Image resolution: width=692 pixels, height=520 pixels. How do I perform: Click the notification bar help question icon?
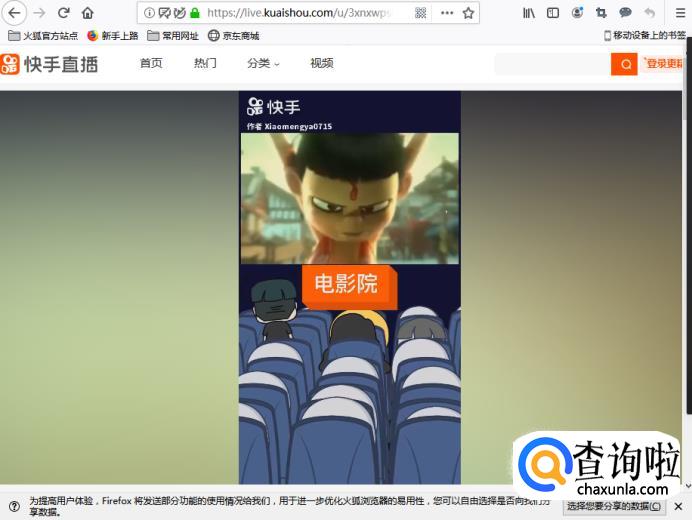[x=14, y=506]
